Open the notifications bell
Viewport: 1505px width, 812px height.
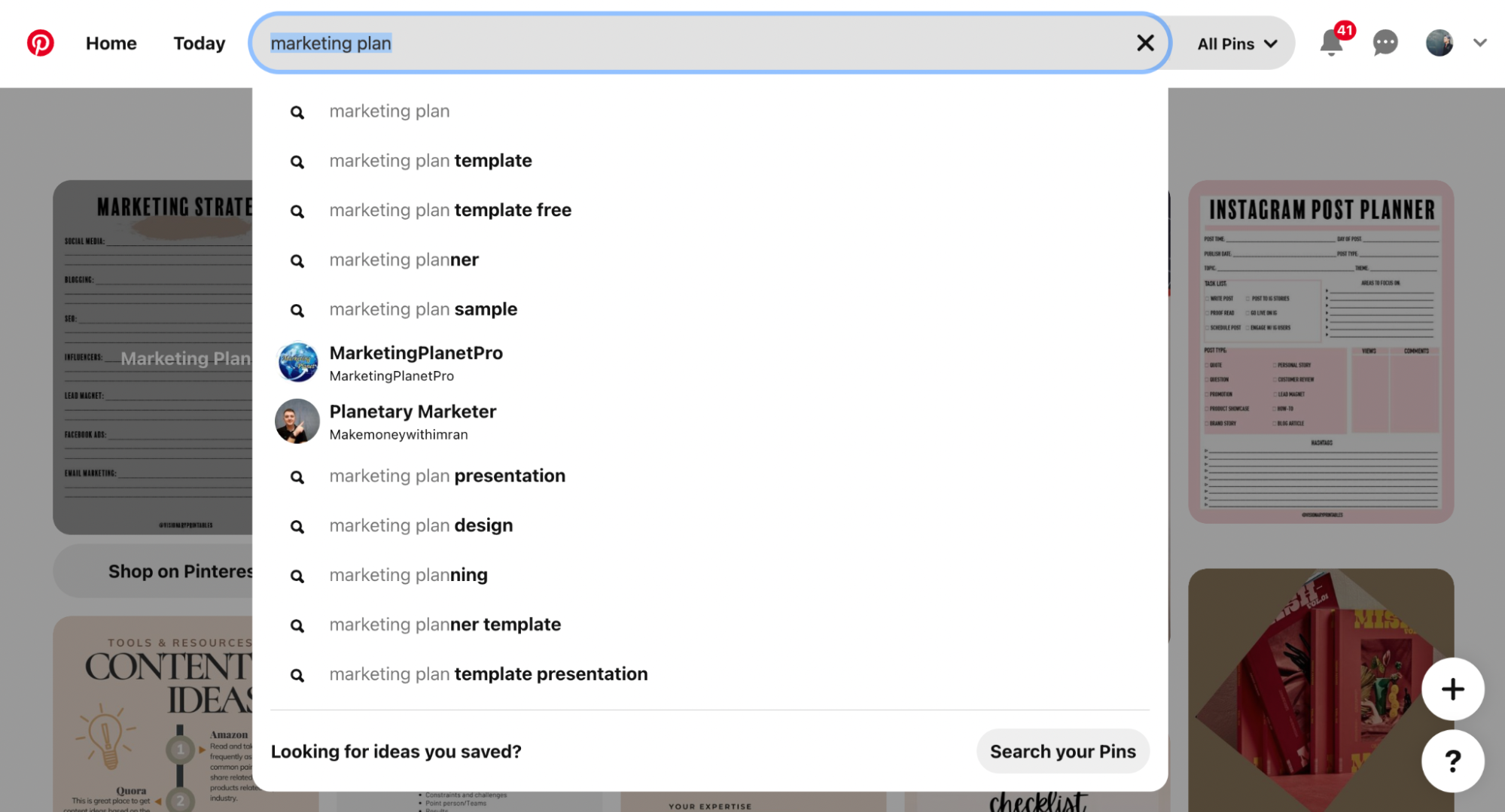coord(1331,43)
